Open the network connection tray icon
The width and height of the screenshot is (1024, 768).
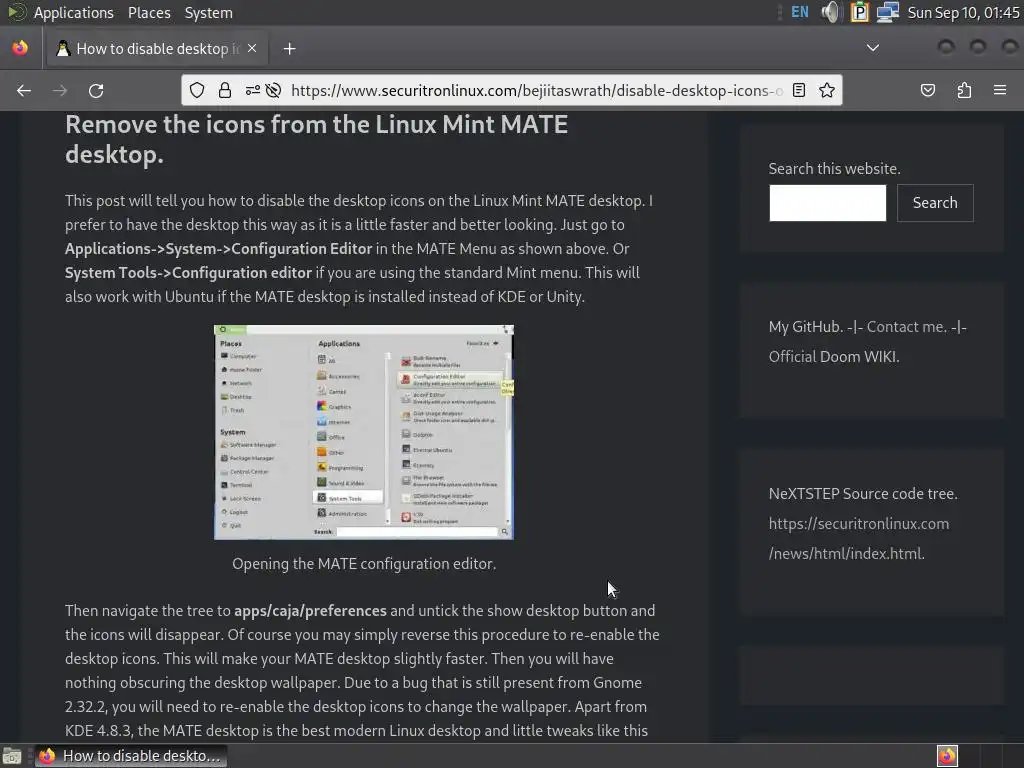(888, 12)
